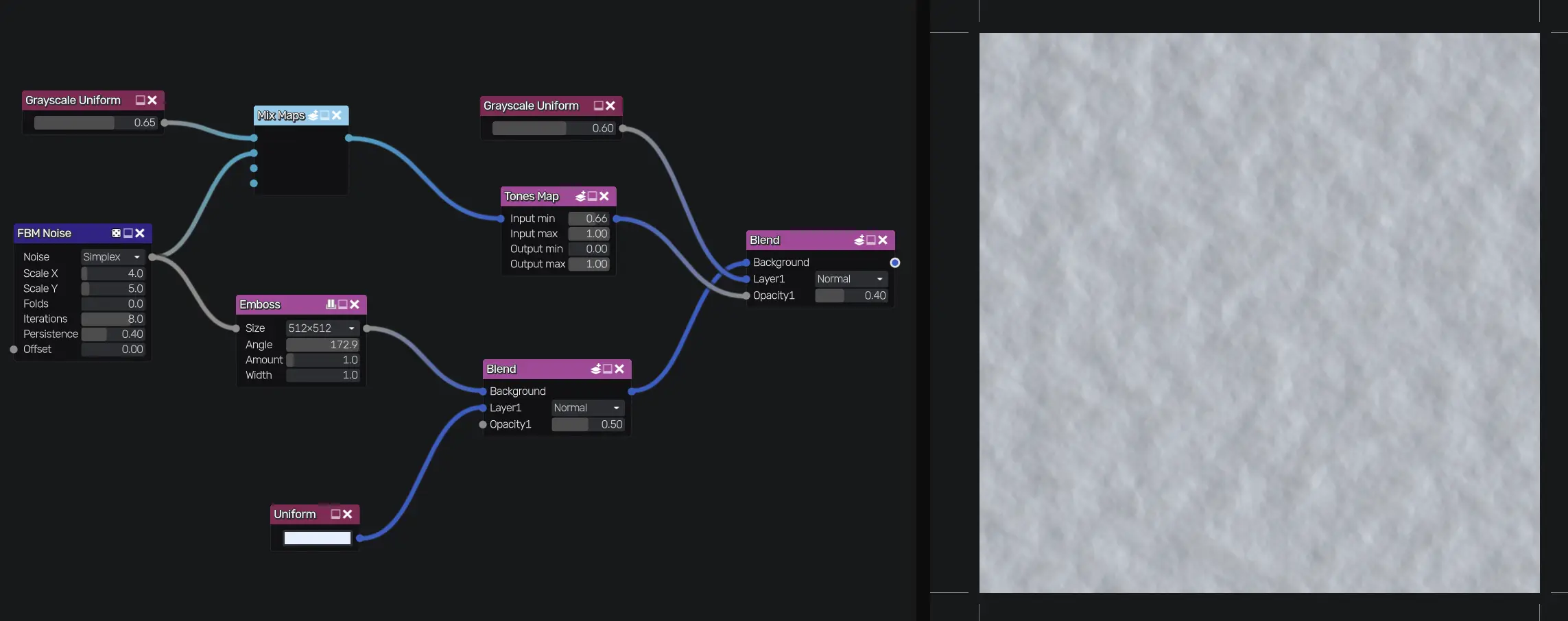The width and height of the screenshot is (1568, 621).
Task: Click the layers icon on the right Blend node
Action: (859, 240)
